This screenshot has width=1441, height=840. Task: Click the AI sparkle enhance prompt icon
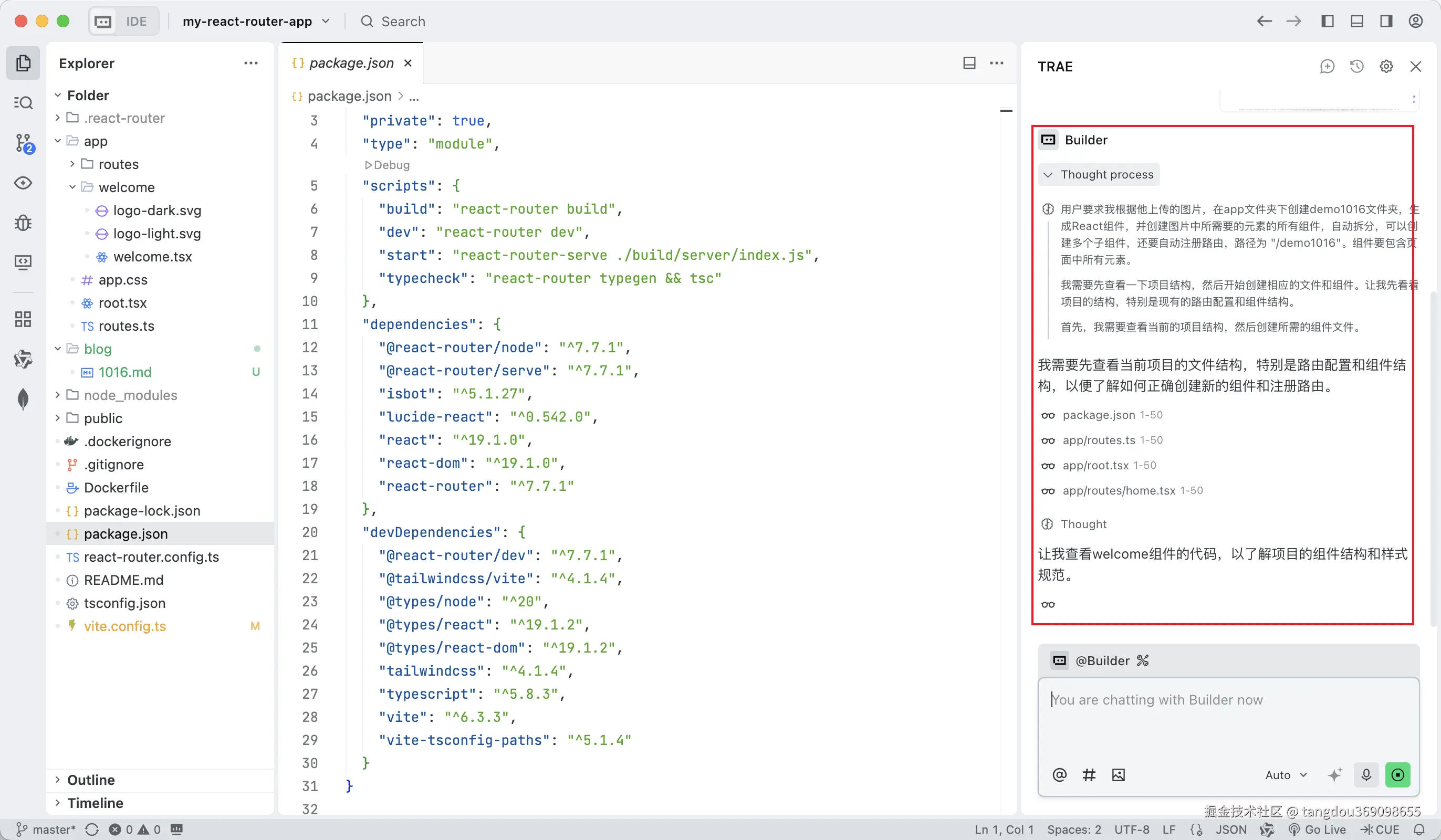click(x=1334, y=775)
